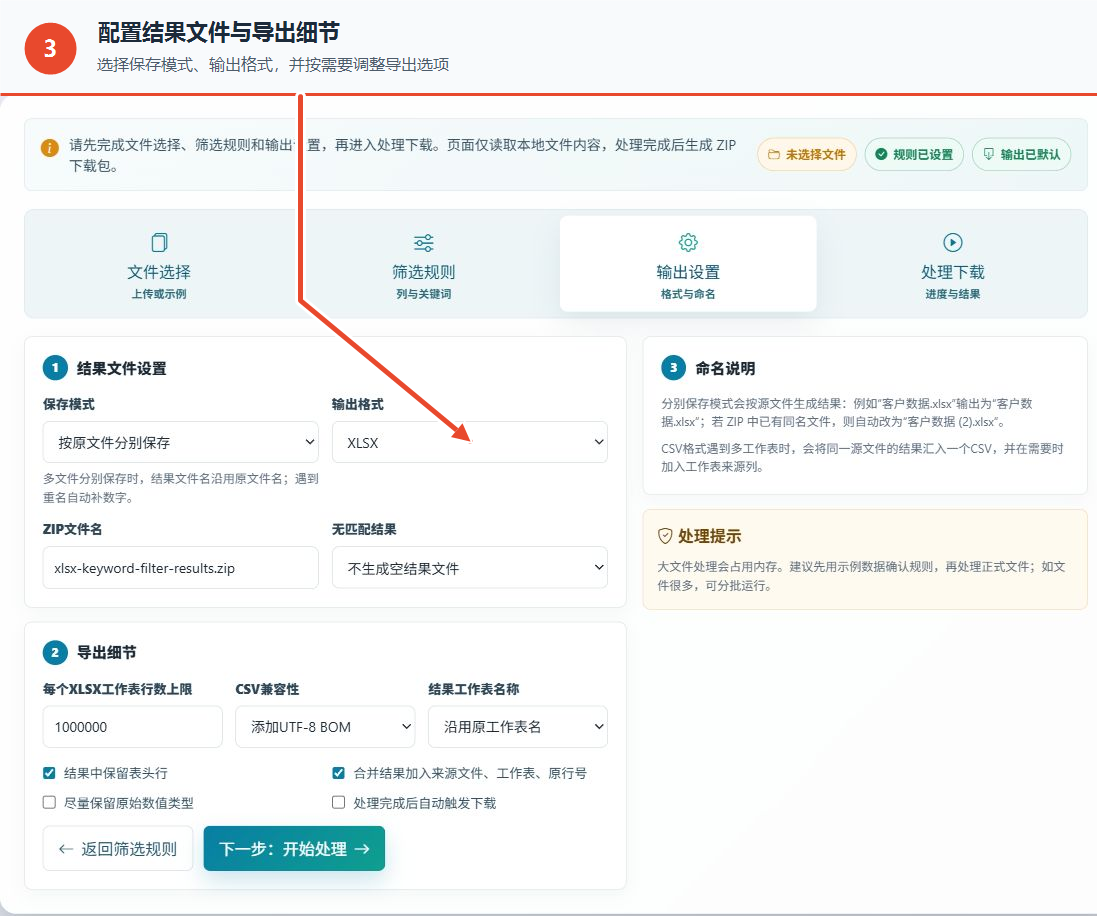Click the 命名说明 heading
1097x916 pixels.
pos(726,368)
